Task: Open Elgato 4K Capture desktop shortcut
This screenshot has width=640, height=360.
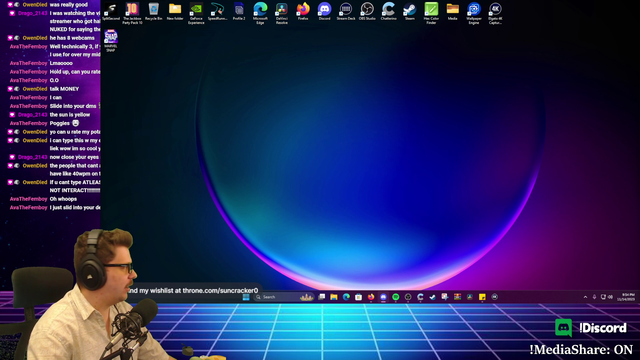Action: point(495,13)
